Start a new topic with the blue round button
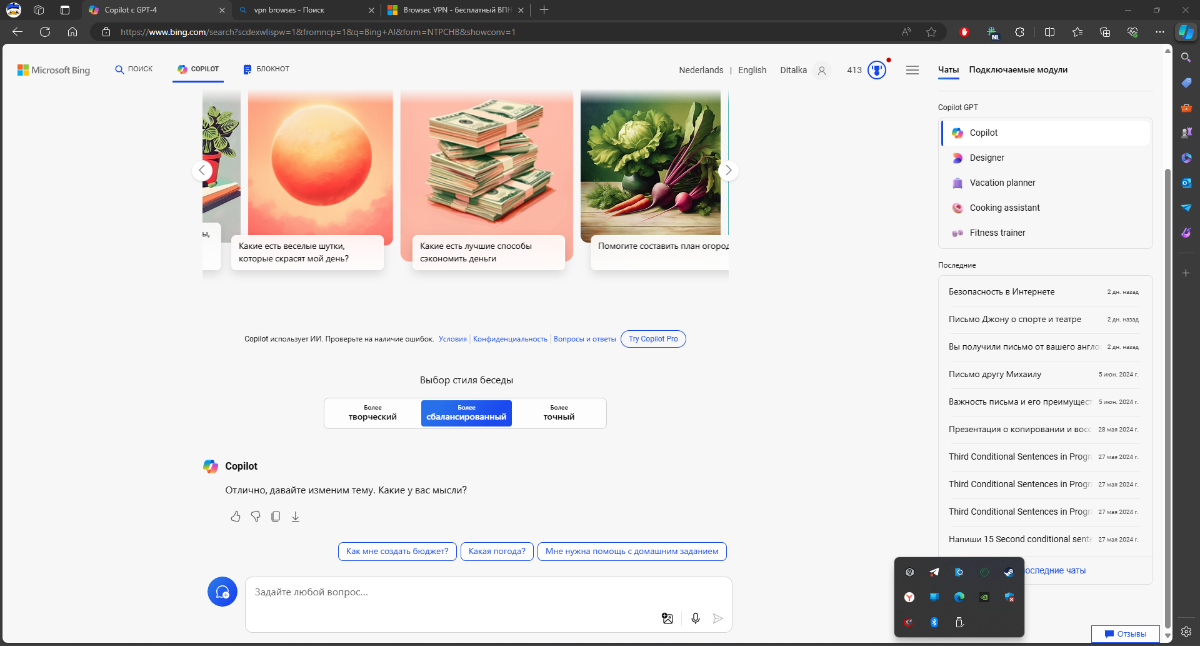The height and width of the screenshot is (646, 1200). coord(222,592)
